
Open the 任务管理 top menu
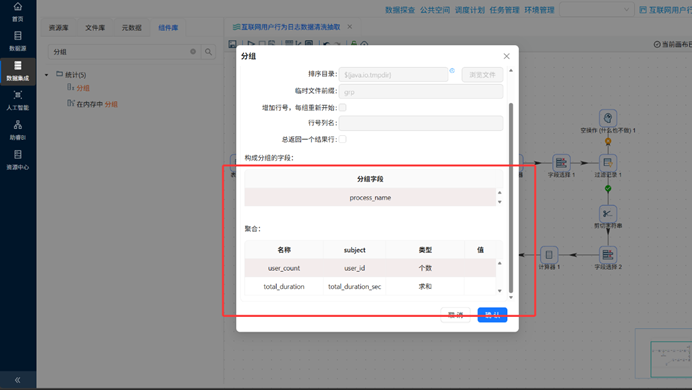[504, 10]
